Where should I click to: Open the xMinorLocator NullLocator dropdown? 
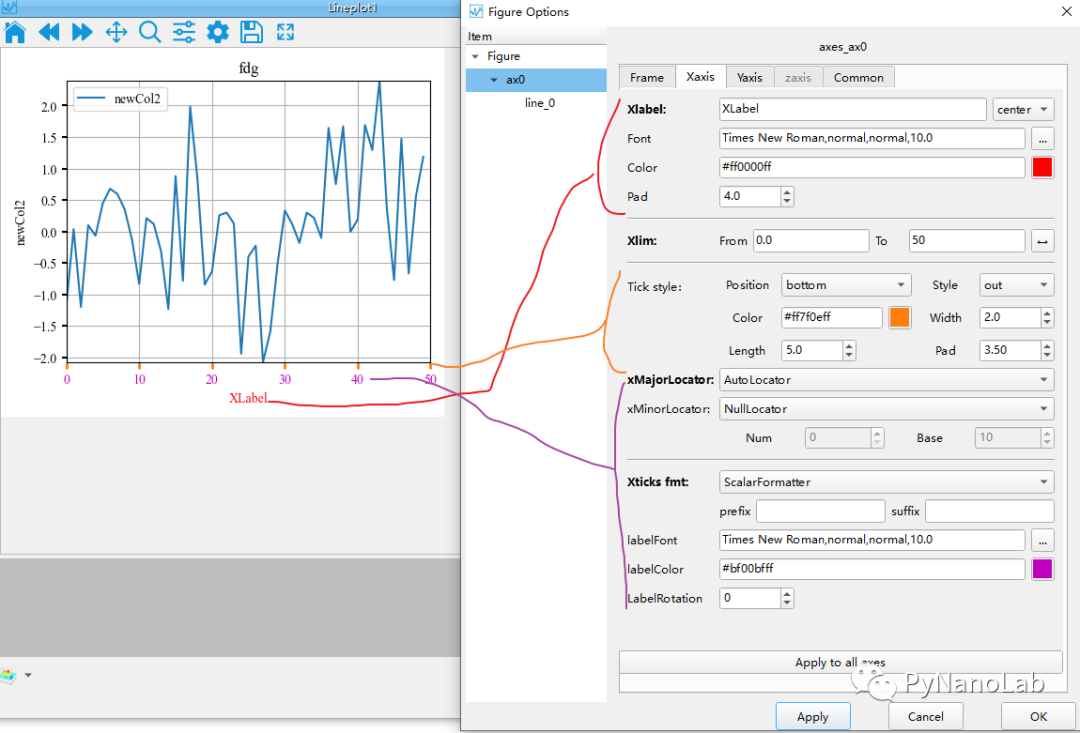point(886,409)
